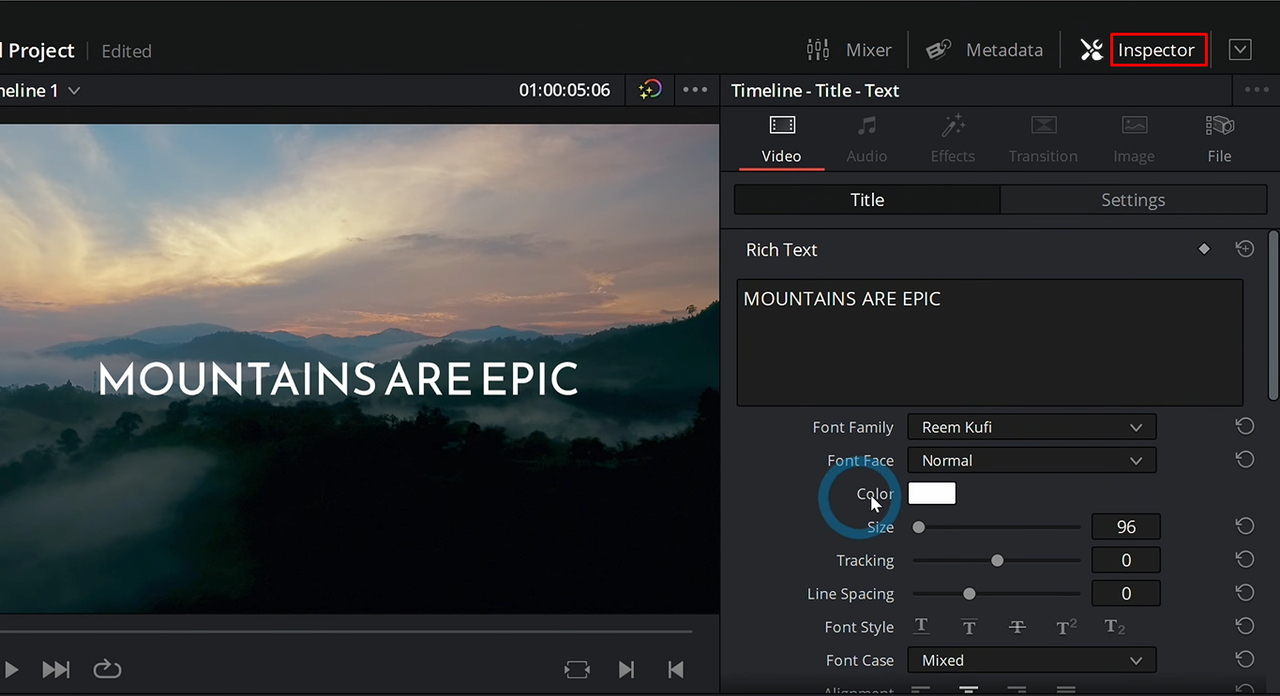Image resolution: width=1280 pixels, height=696 pixels.
Task: Open the Font Case Mixed dropdown
Action: click(1032, 660)
